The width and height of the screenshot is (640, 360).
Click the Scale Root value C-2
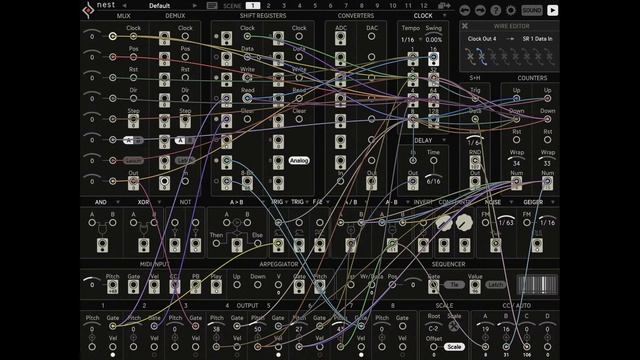[433, 329]
